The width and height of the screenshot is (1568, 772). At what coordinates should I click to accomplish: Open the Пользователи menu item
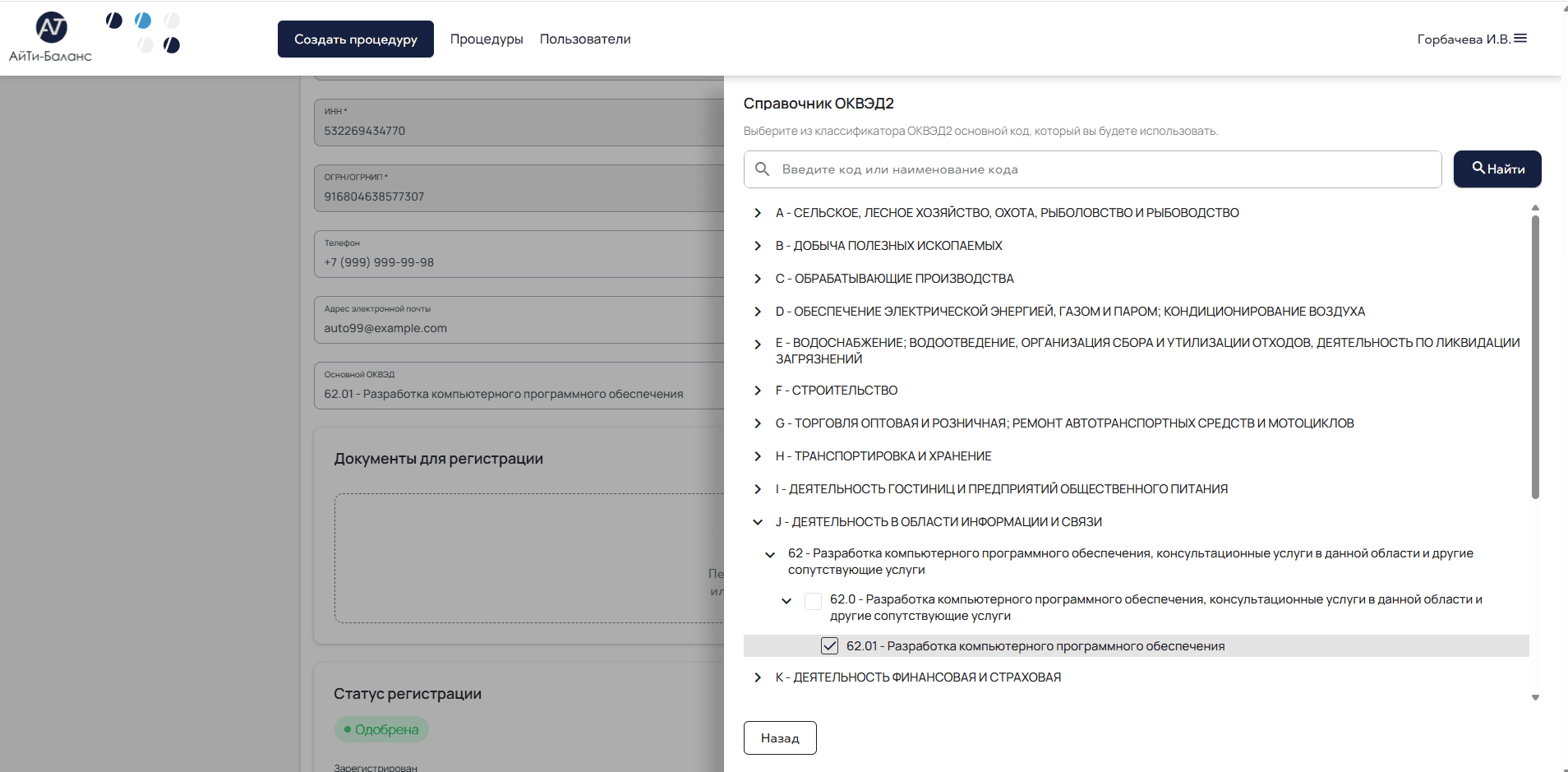tap(585, 39)
